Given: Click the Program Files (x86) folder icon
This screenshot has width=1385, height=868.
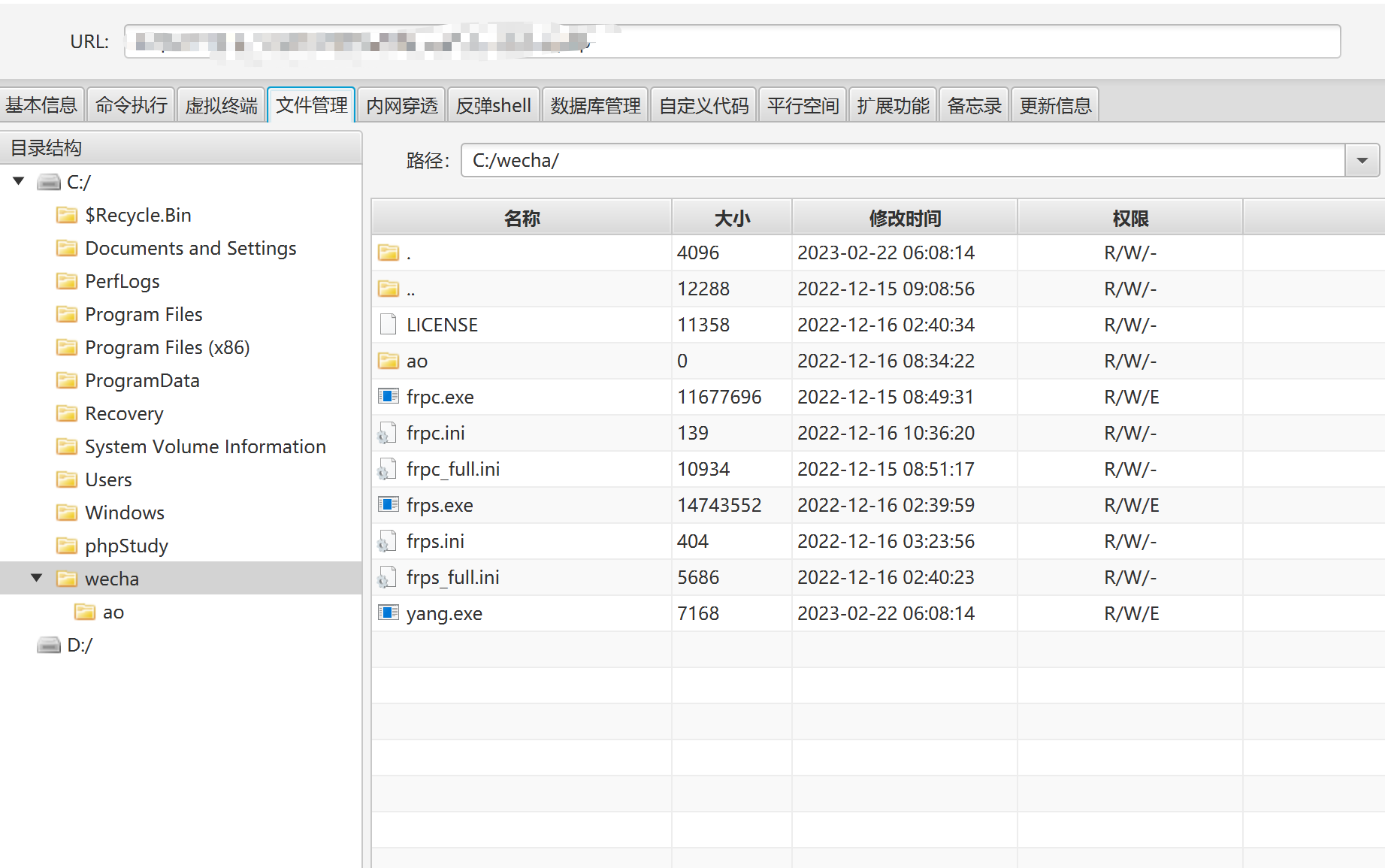Looking at the screenshot, I should coord(67,347).
